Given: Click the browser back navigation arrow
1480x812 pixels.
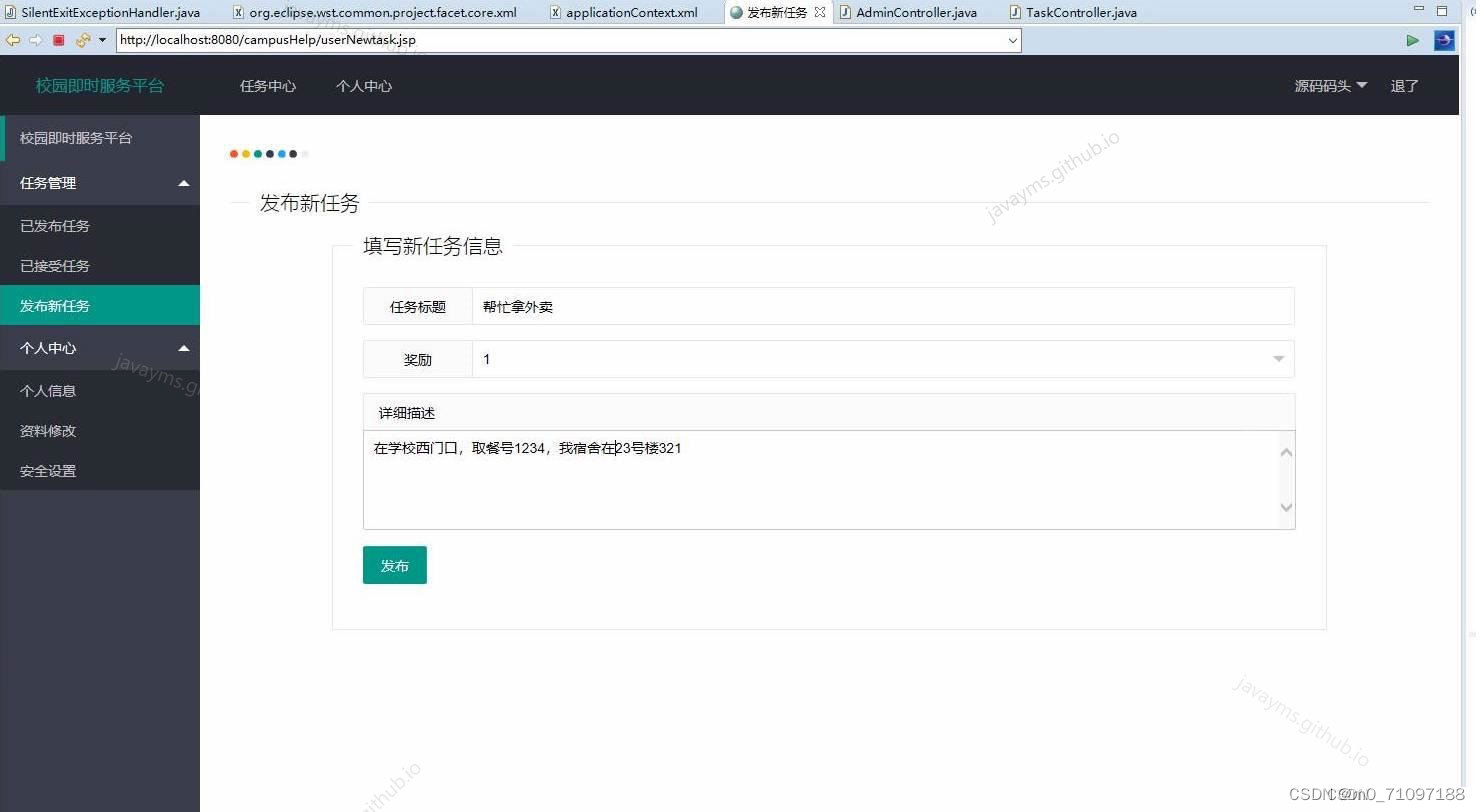Looking at the screenshot, I should 12,40.
